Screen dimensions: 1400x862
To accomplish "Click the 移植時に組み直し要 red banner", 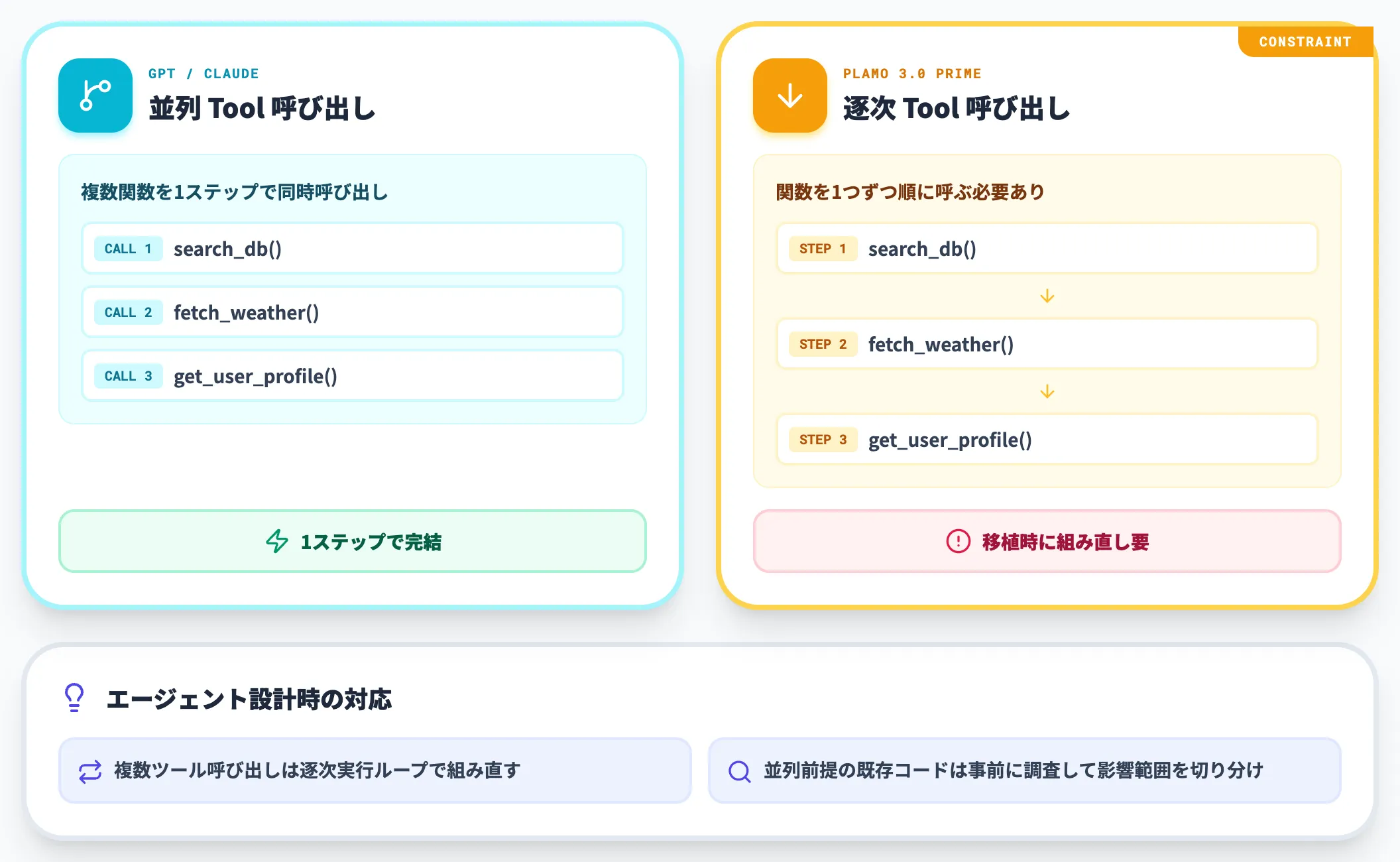I will [x=1047, y=541].
